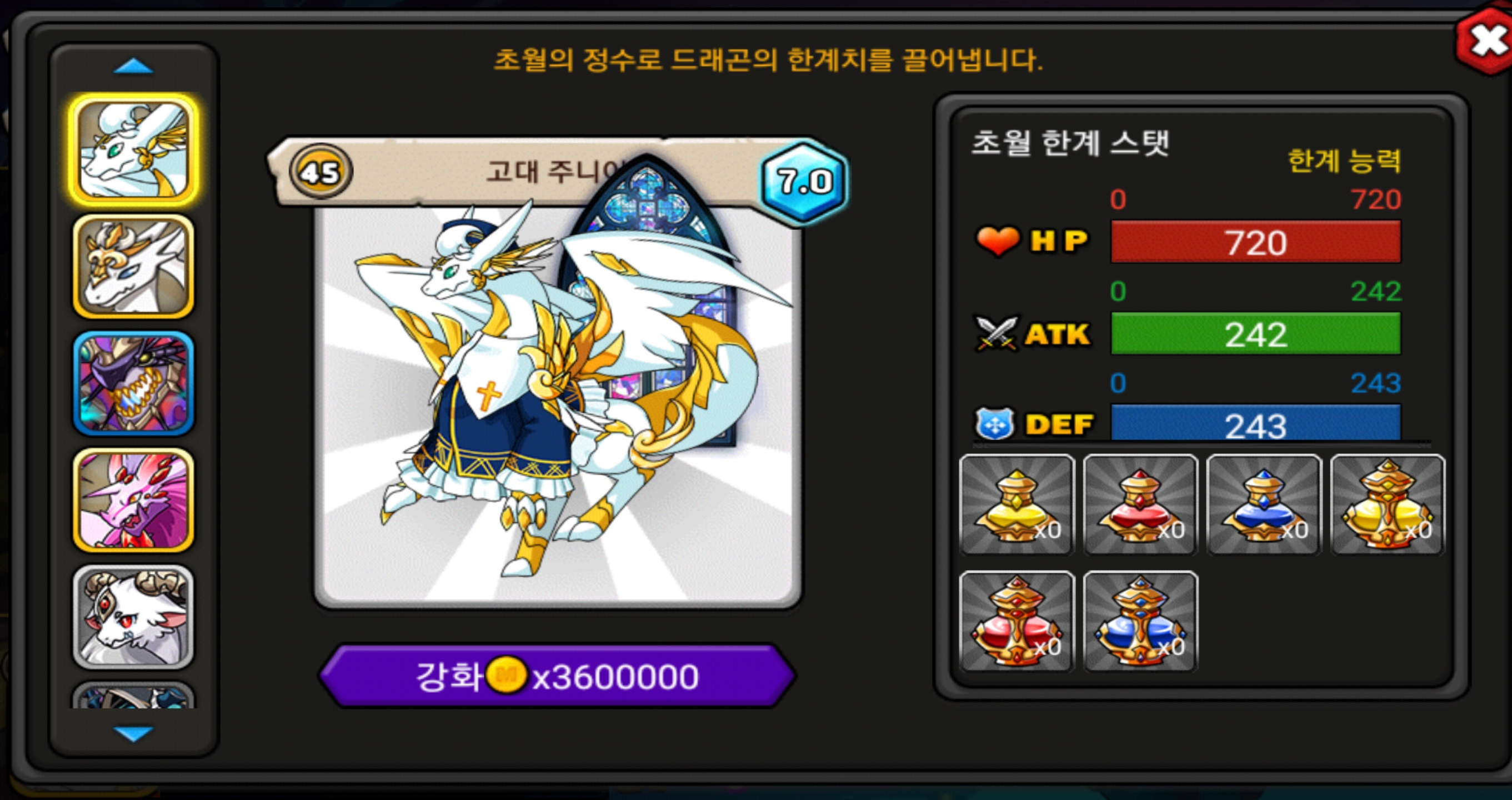The height and width of the screenshot is (800, 1512).
Task: Choose the white-gold dragon thumbnail at the top
Action: point(134,149)
